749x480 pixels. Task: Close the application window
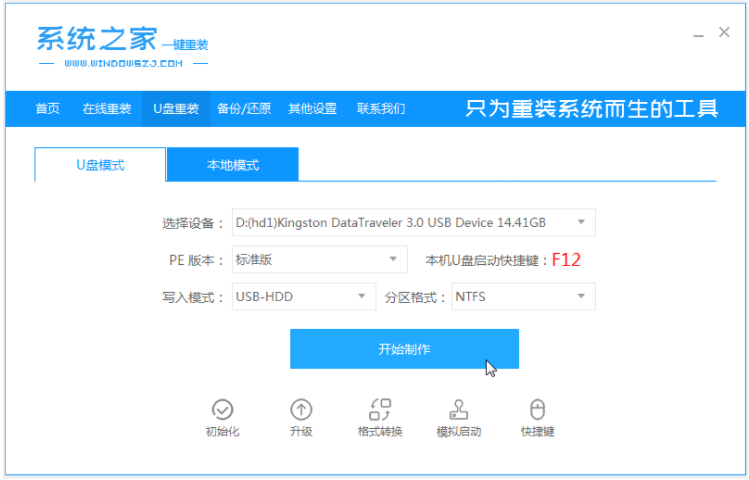pyautogui.click(x=724, y=33)
